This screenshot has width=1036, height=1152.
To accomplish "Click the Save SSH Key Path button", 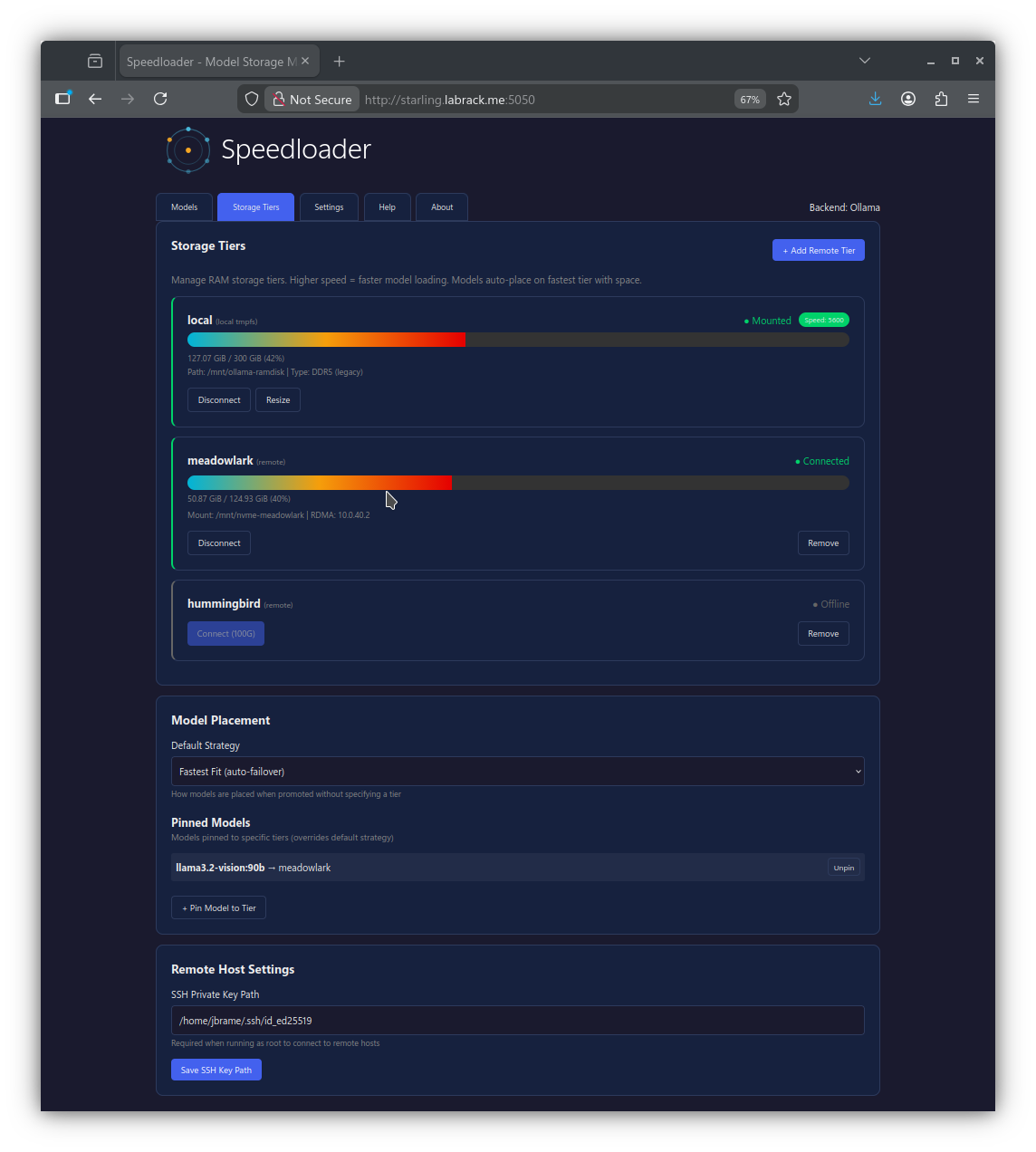I will tap(216, 1070).
